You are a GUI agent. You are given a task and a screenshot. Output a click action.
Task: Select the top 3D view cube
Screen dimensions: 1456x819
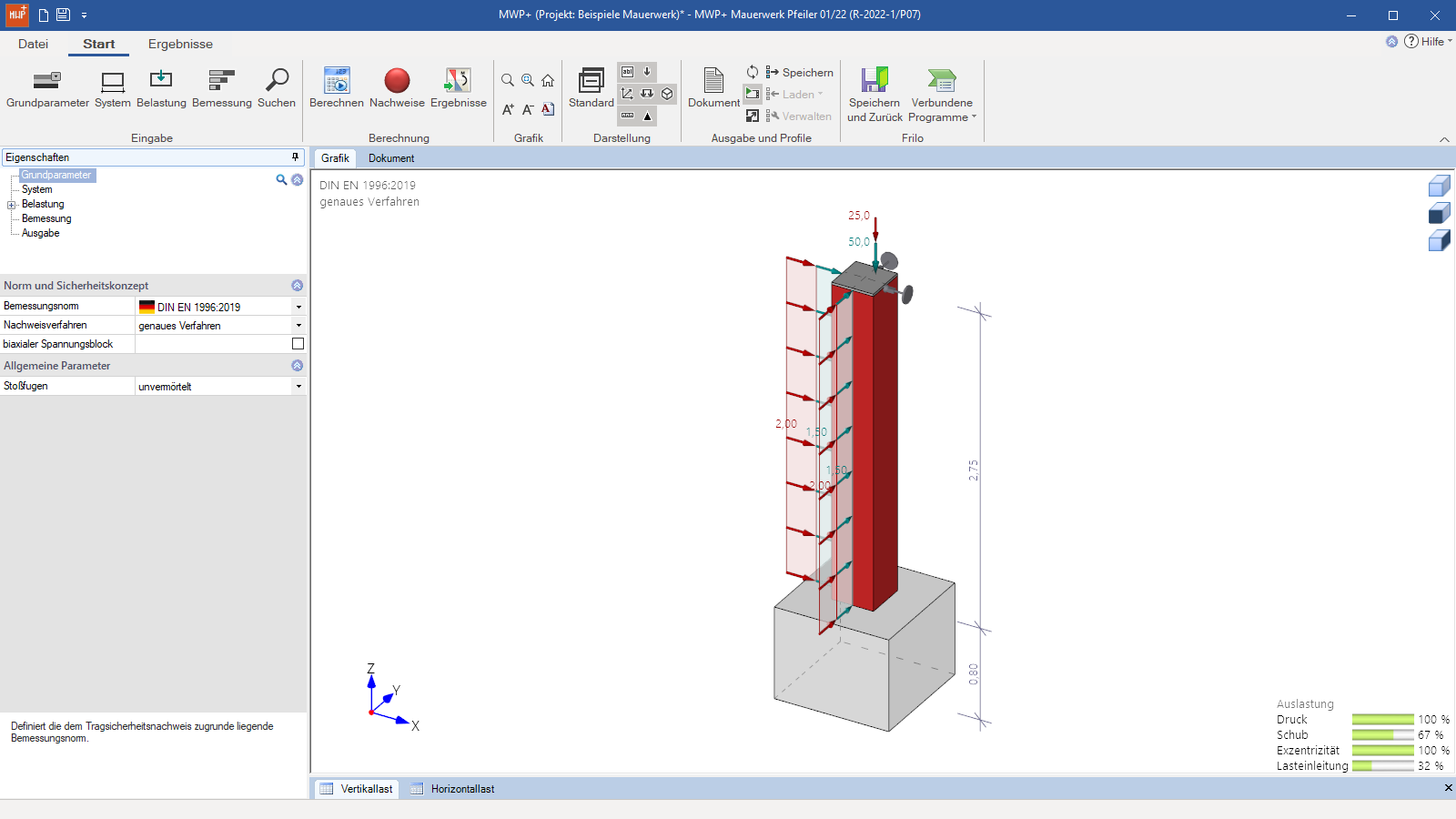1439,186
